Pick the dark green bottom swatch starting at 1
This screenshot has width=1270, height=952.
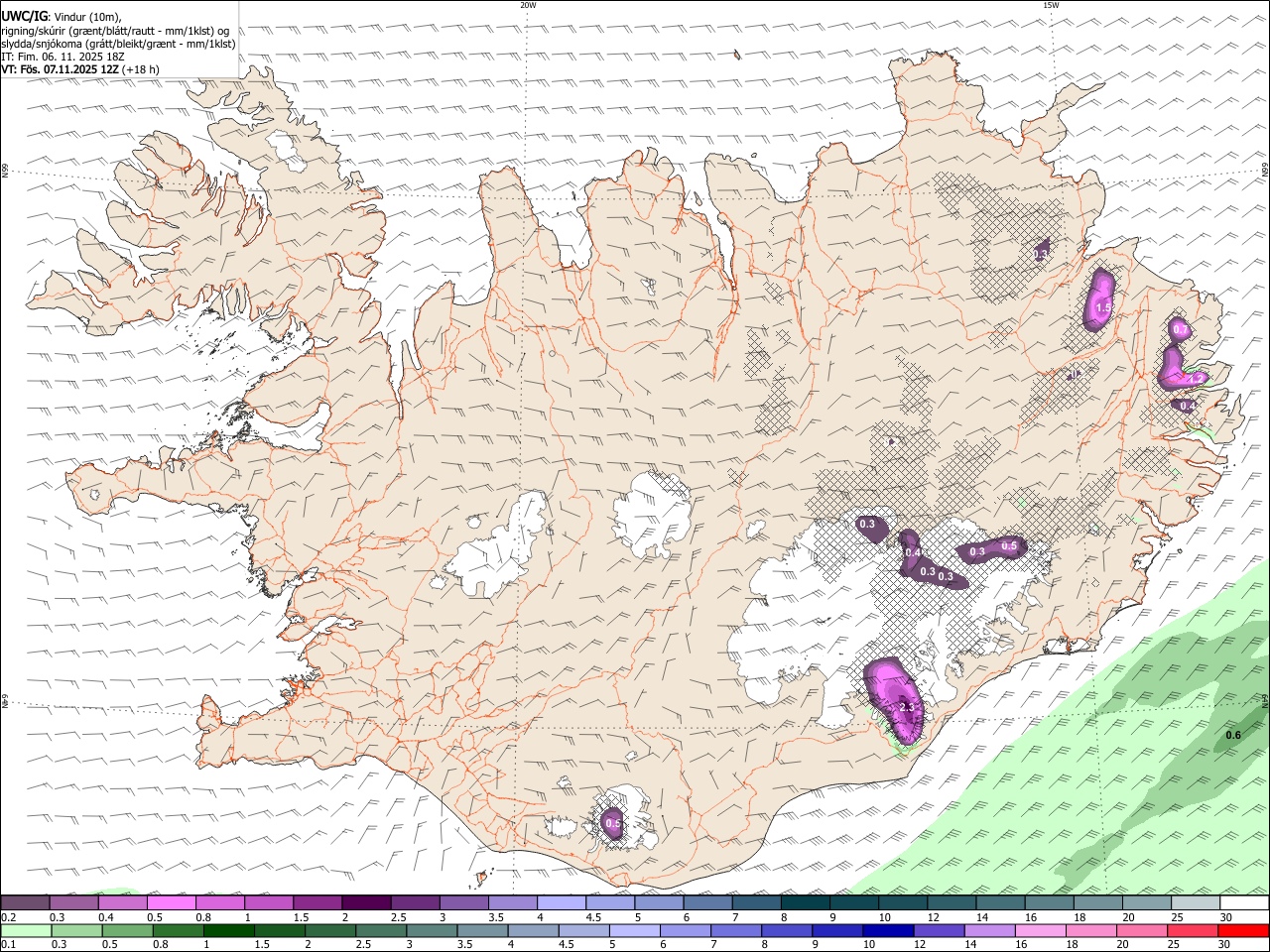[229, 930]
